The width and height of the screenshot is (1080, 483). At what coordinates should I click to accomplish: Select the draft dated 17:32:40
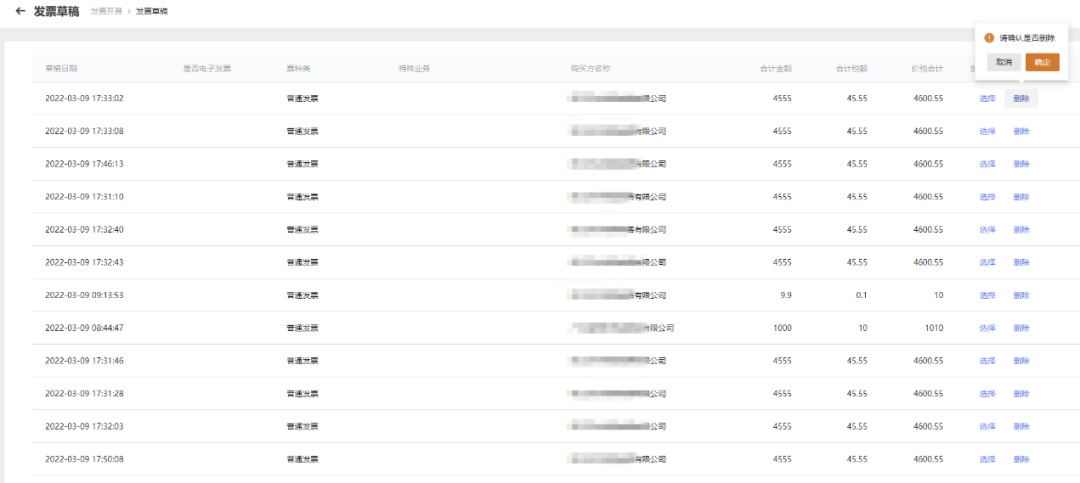pyautogui.click(x=987, y=229)
